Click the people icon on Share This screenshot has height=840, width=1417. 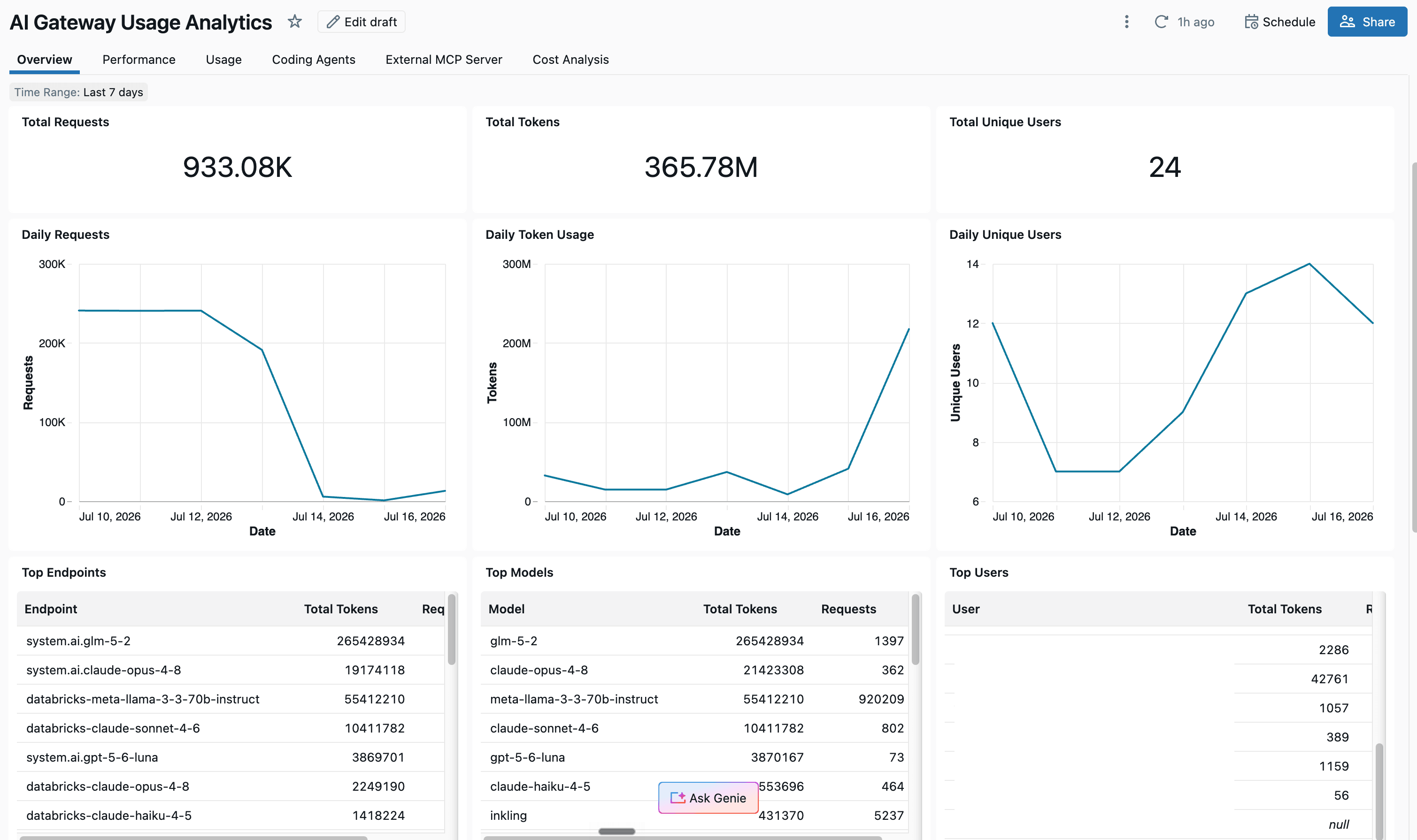point(1348,22)
